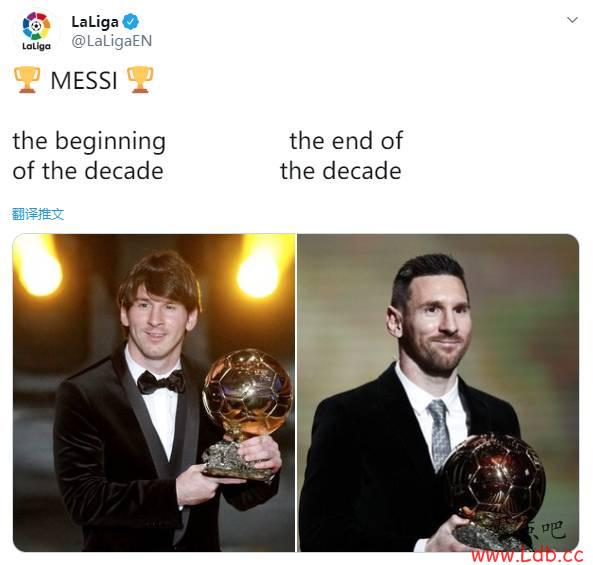
Task: Visit the @LaLigaEN handle
Action: pos(112,41)
